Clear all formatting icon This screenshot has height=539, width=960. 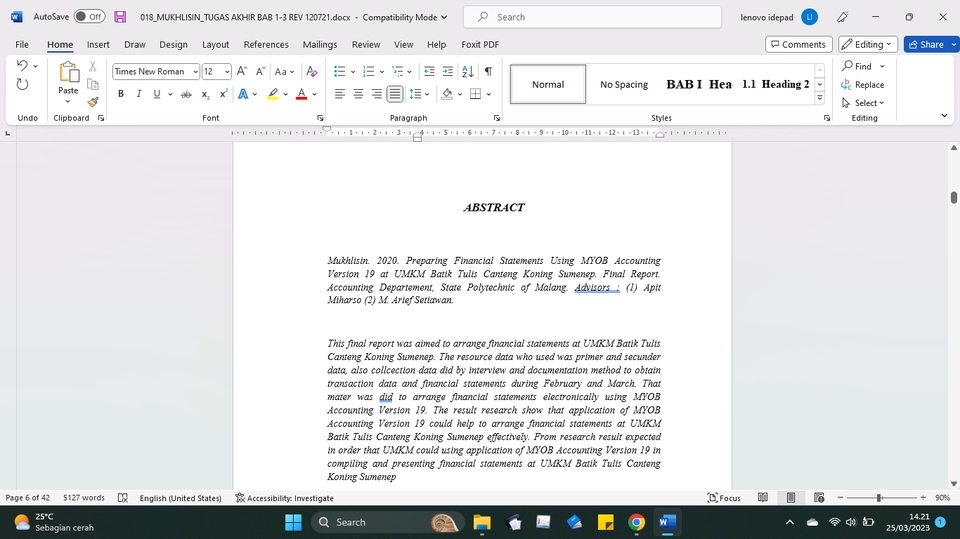point(312,71)
